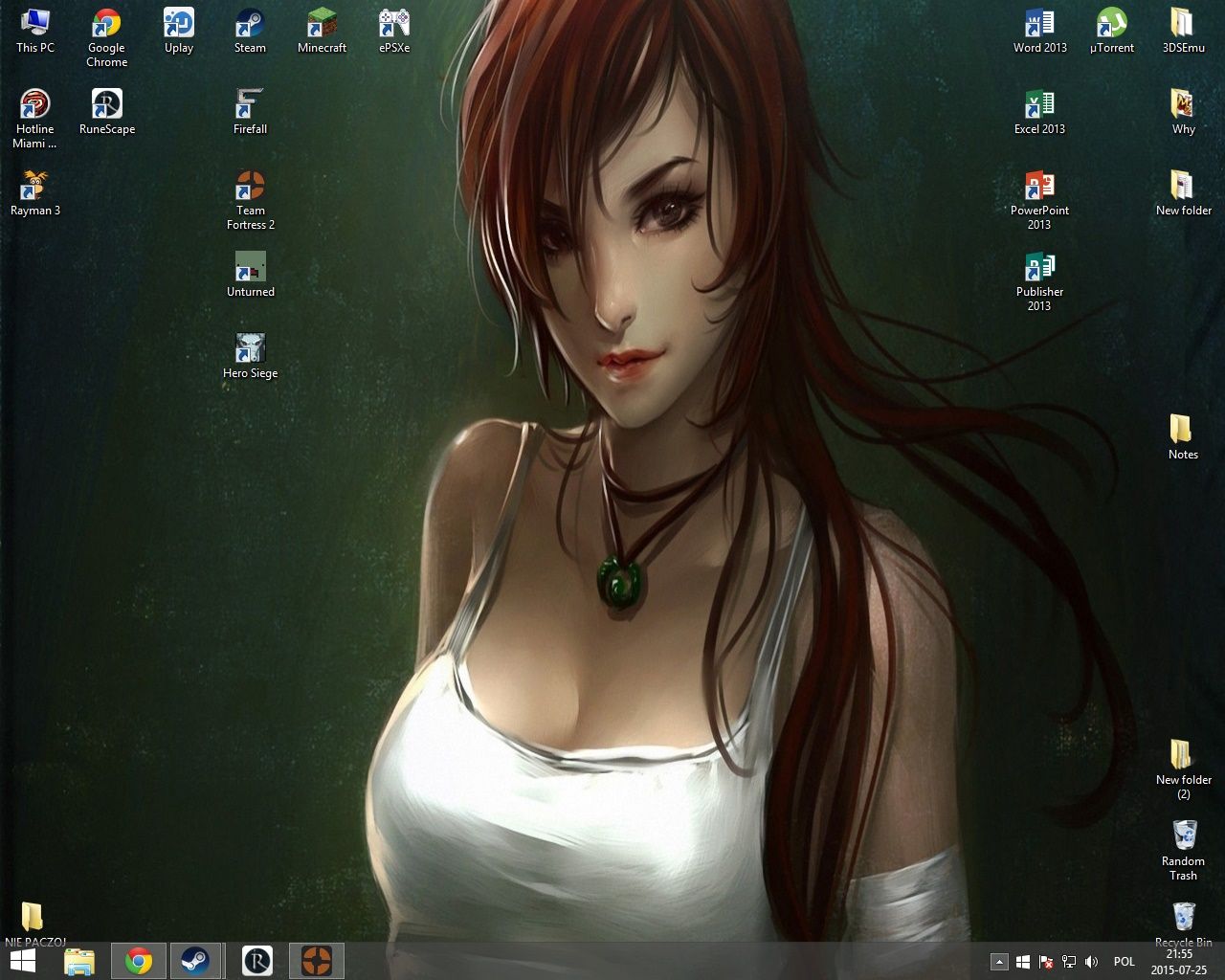Click the volume speaker tray icon
Viewport: 1225px width, 980px height.
[x=1092, y=962]
